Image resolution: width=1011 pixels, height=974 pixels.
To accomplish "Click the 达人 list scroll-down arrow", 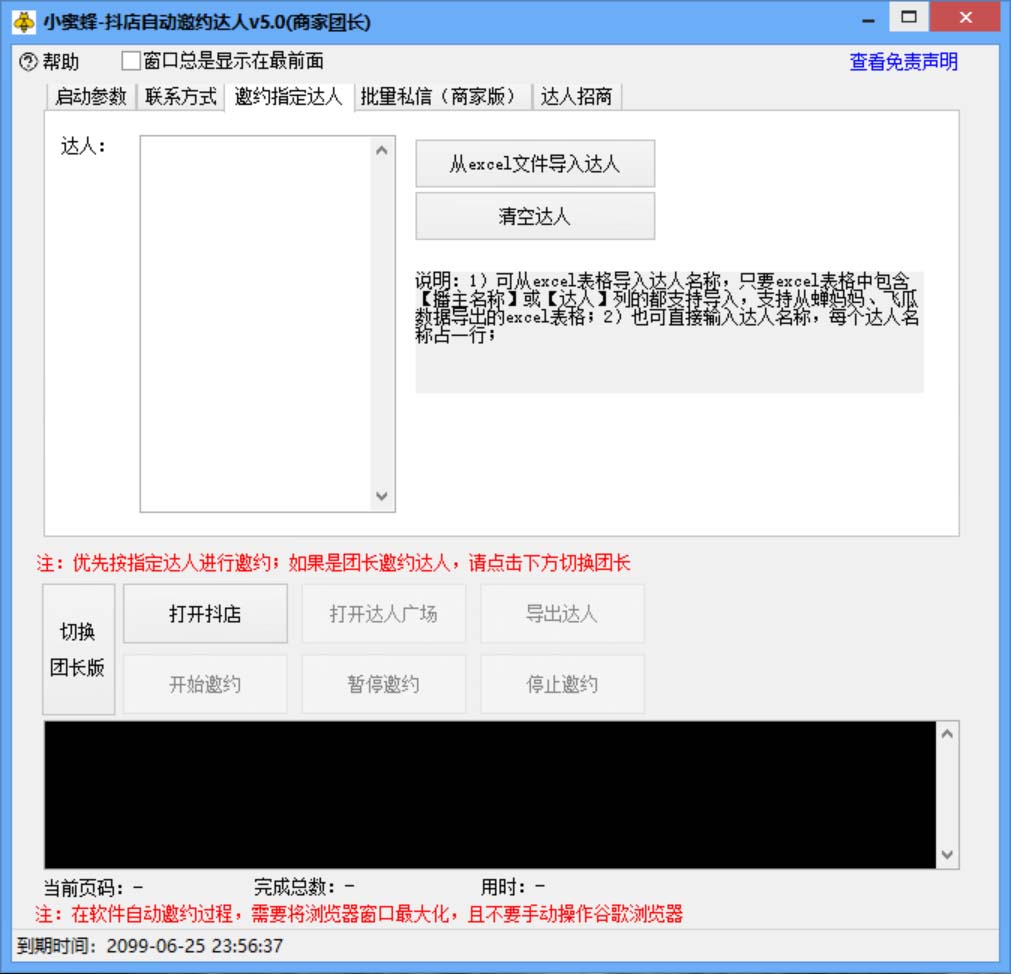I will (x=382, y=496).
